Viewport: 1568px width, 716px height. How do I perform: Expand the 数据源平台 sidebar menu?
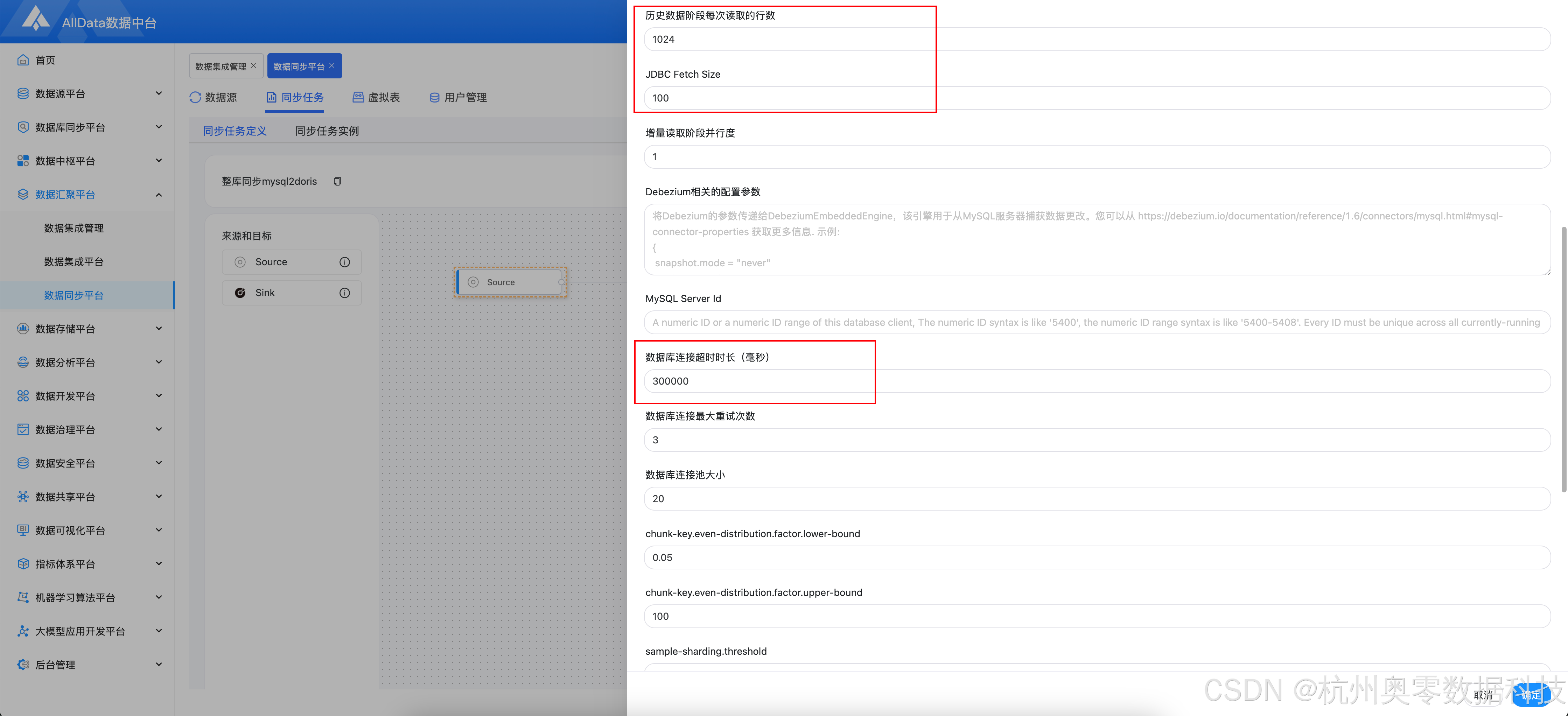tap(159, 93)
